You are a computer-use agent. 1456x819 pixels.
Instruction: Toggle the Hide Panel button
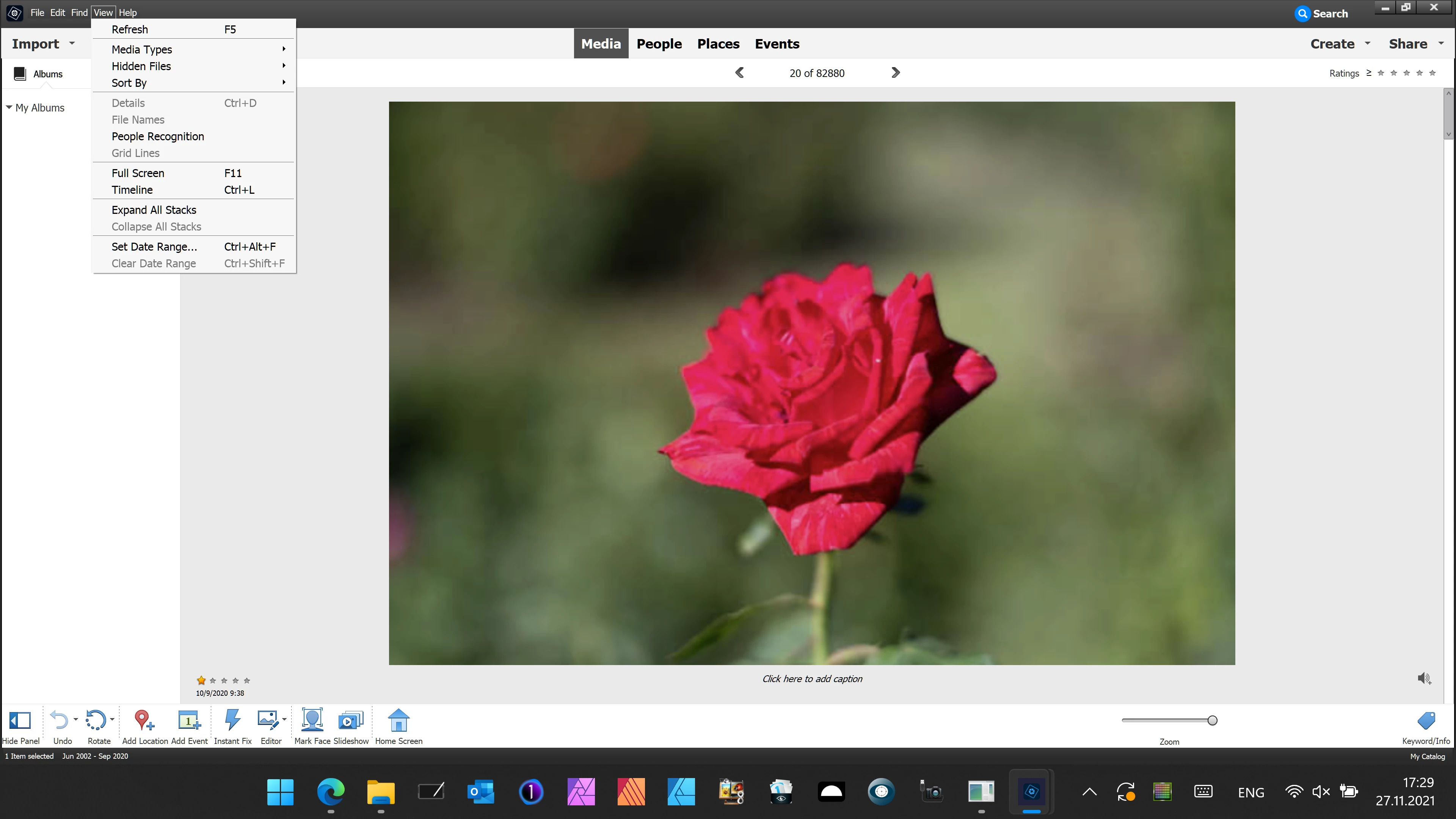click(20, 720)
